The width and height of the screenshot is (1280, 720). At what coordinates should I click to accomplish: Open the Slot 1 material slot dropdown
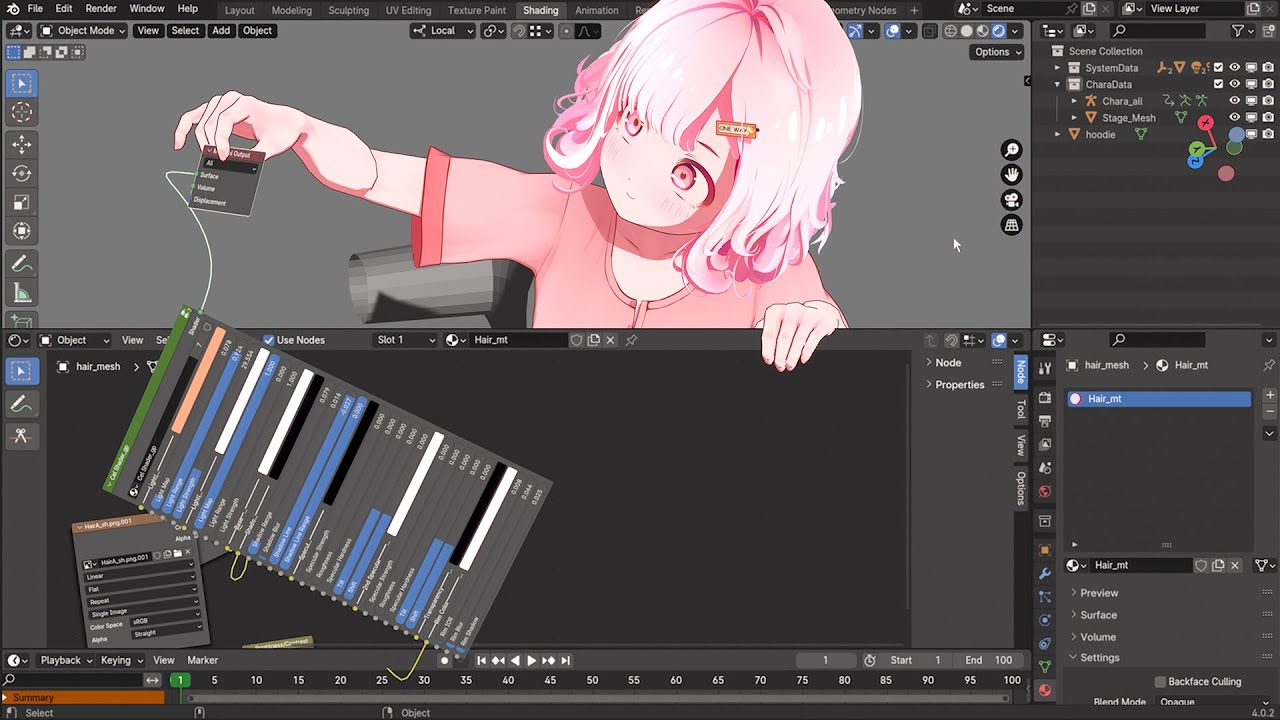(405, 340)
